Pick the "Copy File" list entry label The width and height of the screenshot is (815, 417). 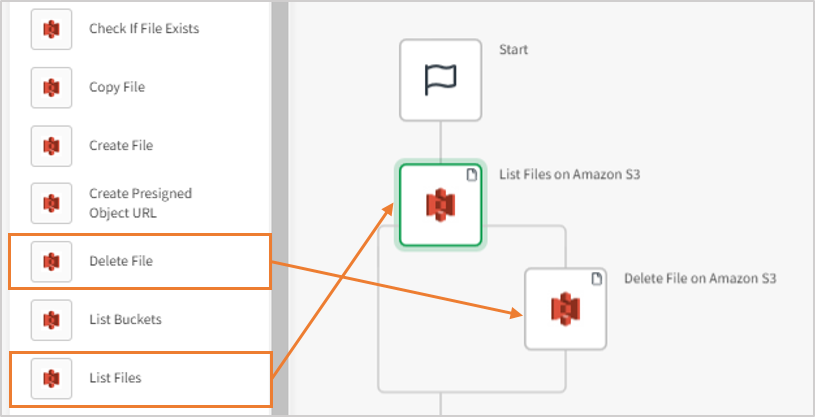[x=117, y=87]
